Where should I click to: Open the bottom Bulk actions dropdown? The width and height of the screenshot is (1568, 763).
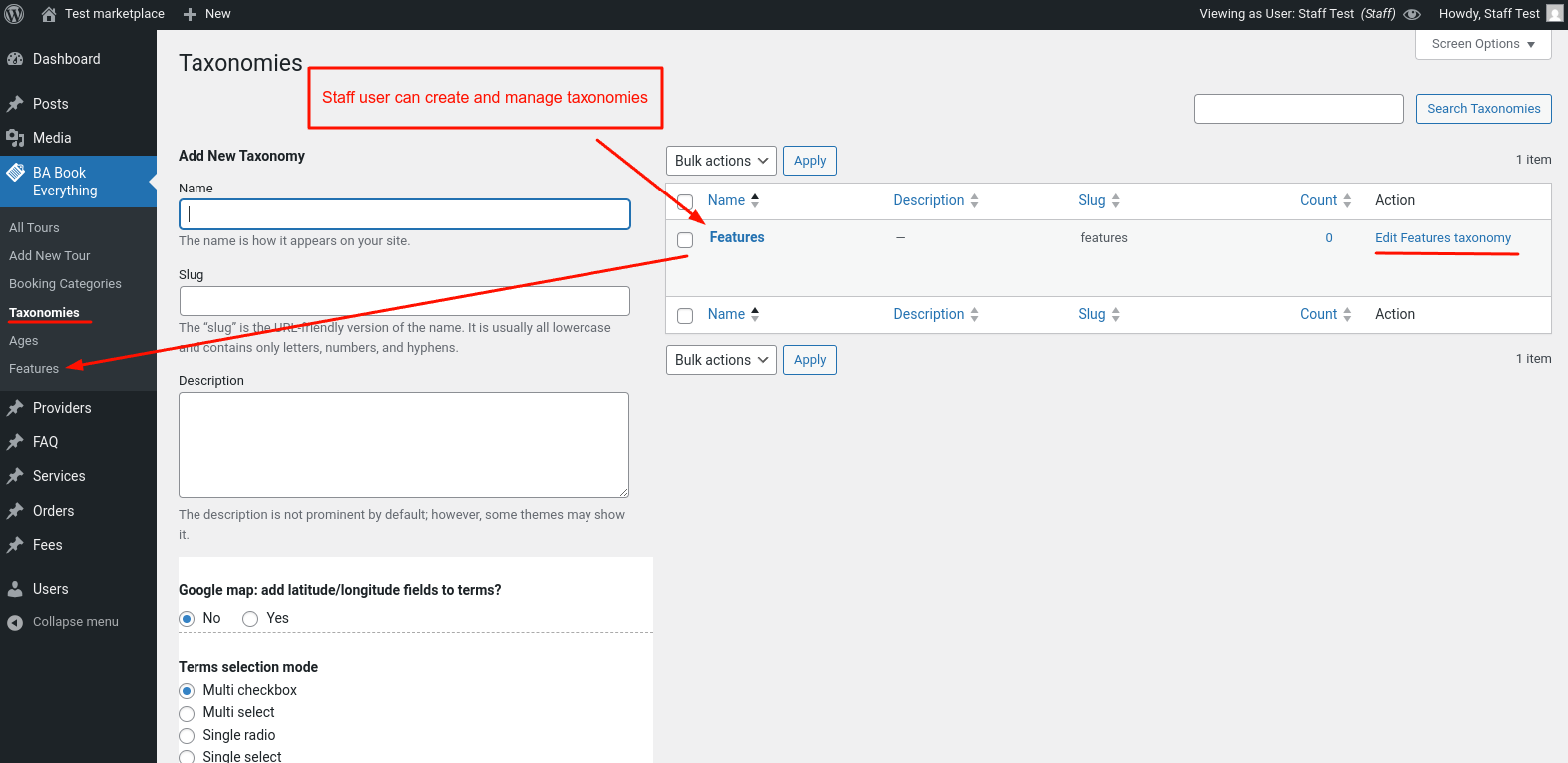coord(721,360)
